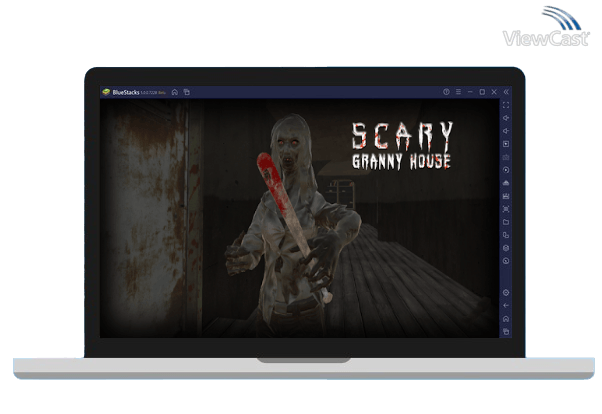Open media folder from the sidebar
This screenshot has height=414, width=602.
click(x=506, y=222)
